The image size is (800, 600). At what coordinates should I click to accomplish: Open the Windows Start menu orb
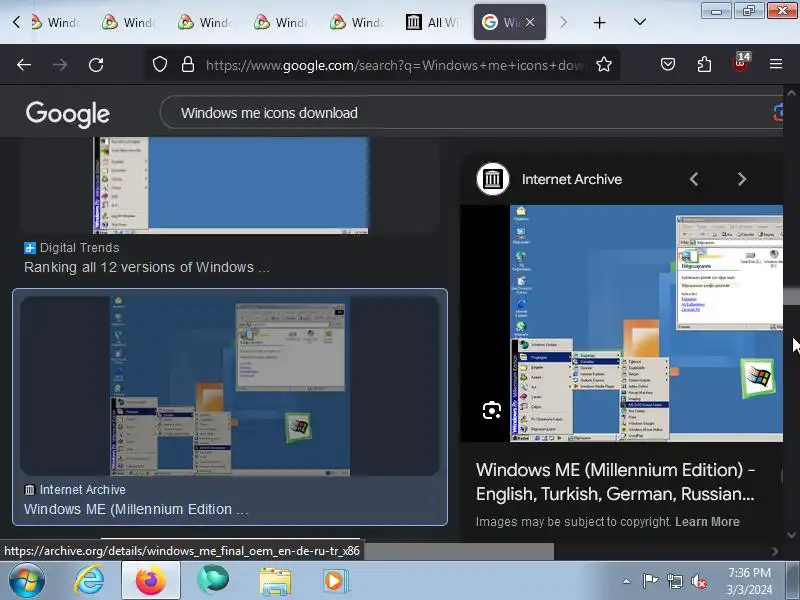(x=27, y=581)
